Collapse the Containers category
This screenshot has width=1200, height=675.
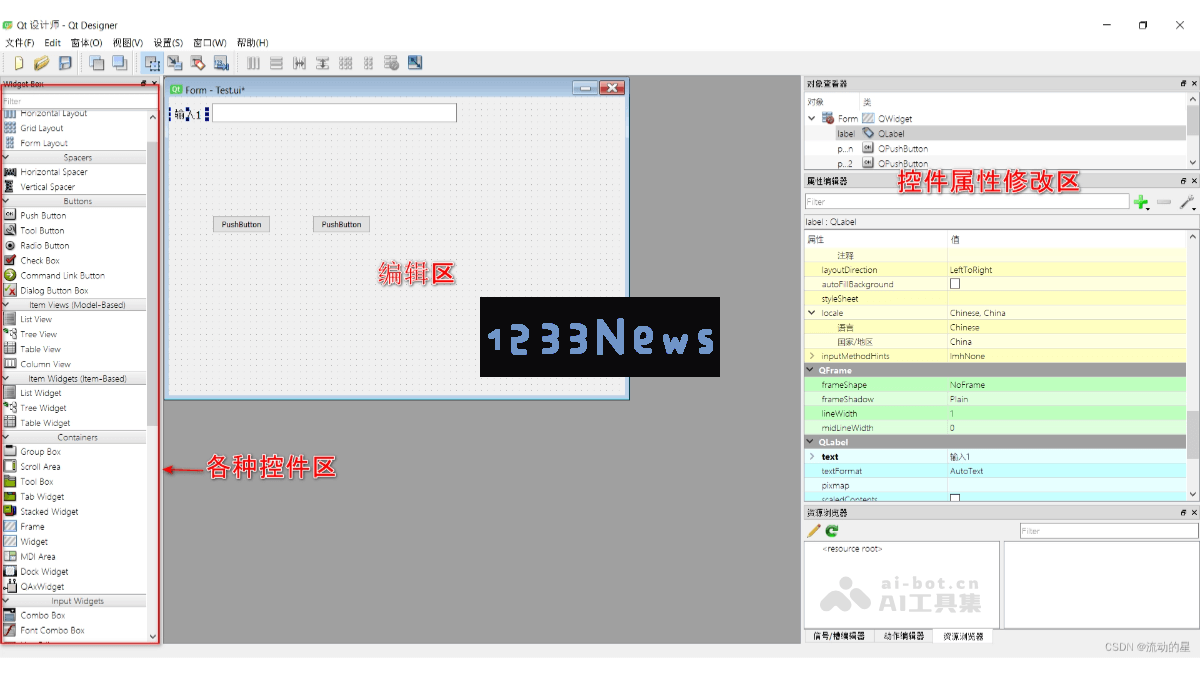coord(6,437)
